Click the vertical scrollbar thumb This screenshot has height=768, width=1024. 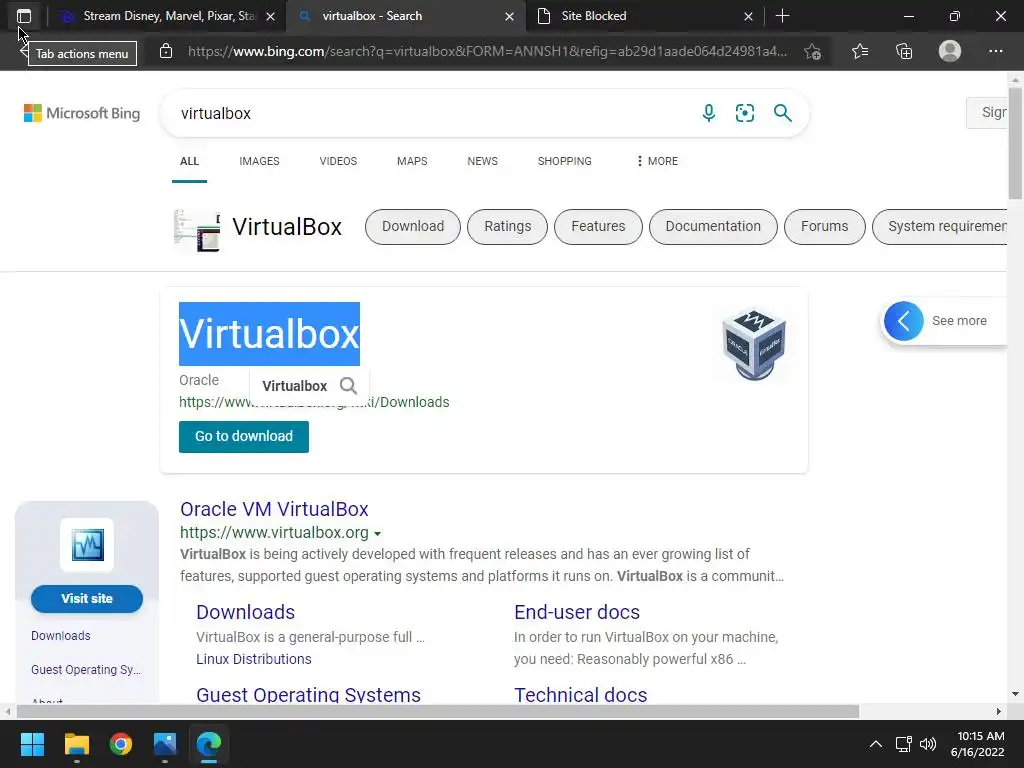(x=1015, y=143)
